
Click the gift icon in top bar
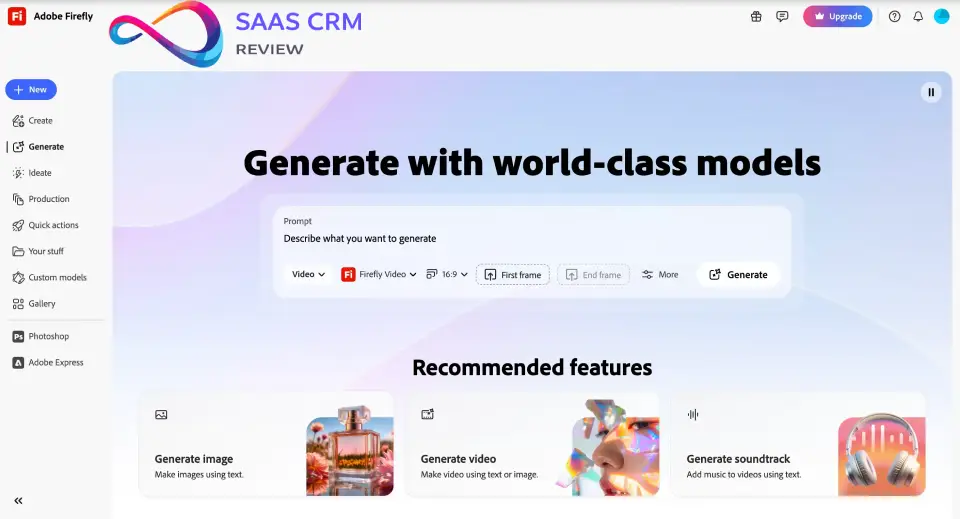click(x=756, y=16)
